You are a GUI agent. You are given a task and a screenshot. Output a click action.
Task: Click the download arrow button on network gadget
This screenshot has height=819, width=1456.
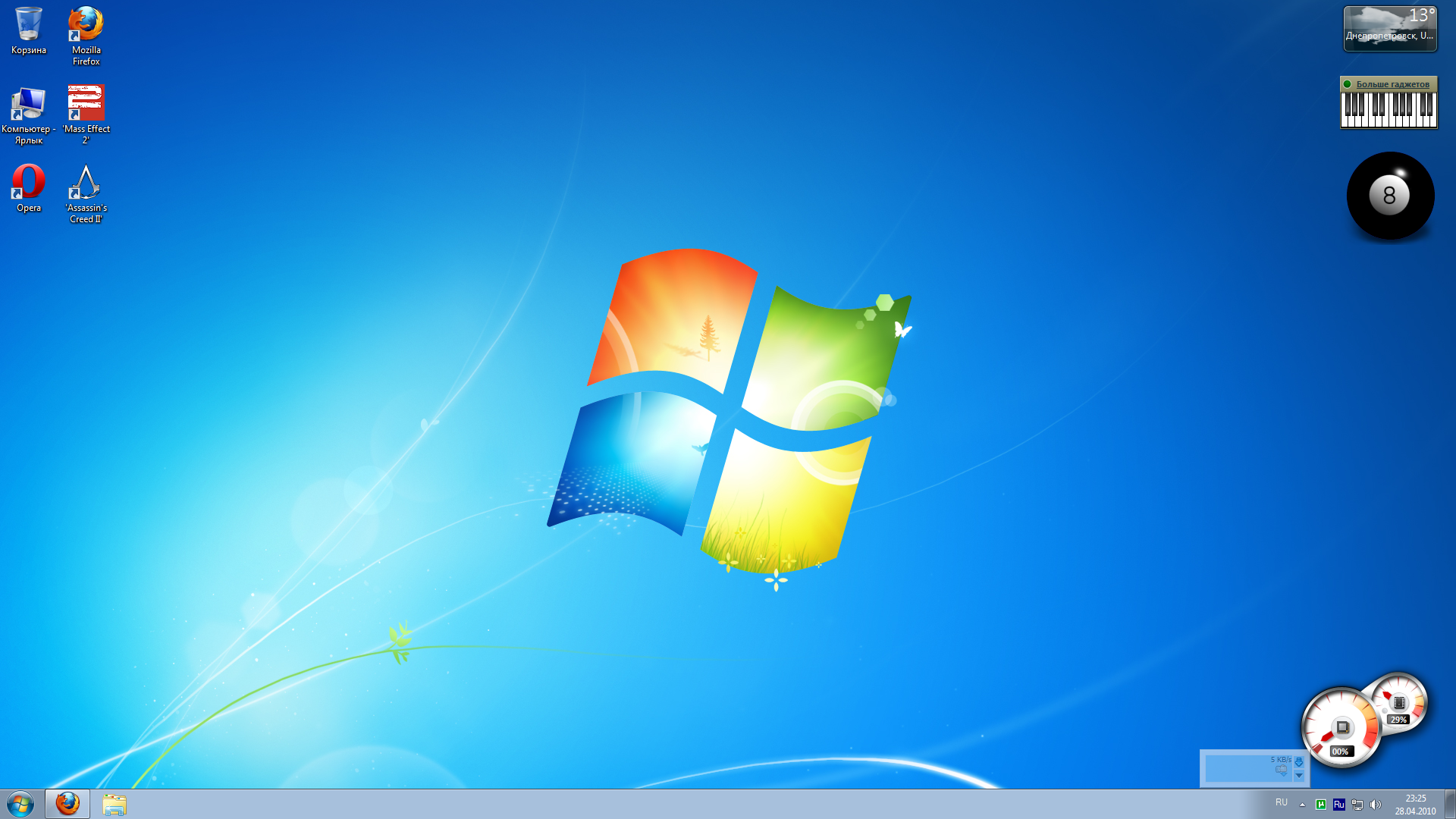pos(1299,761)
